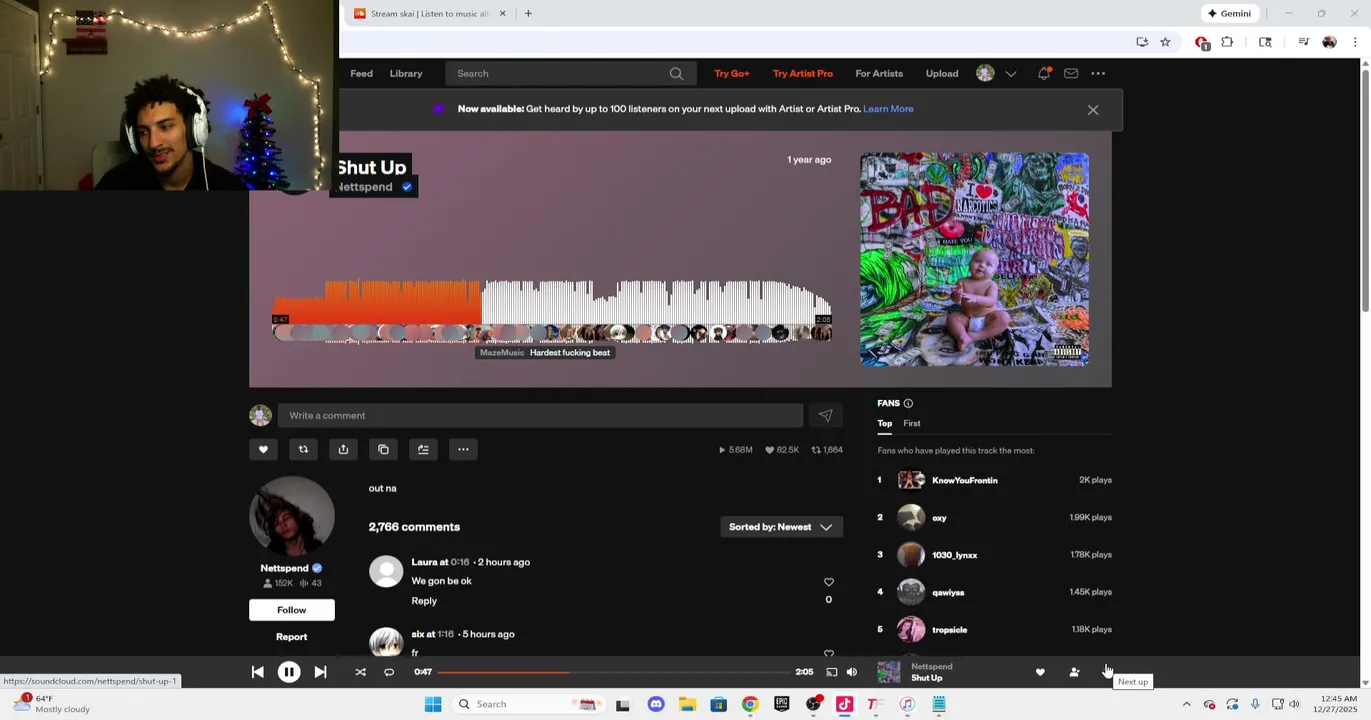Follow Nettspend from player bar icon
Image resolution: width=1371 pixels, height=720 pixels.
(1074, 672)
